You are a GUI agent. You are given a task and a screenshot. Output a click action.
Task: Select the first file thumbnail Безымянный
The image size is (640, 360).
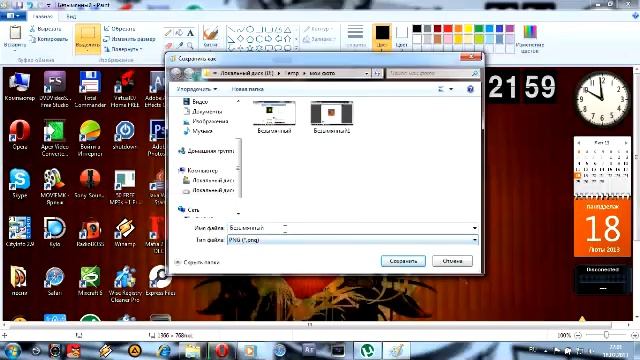click(x=274, y=118)
